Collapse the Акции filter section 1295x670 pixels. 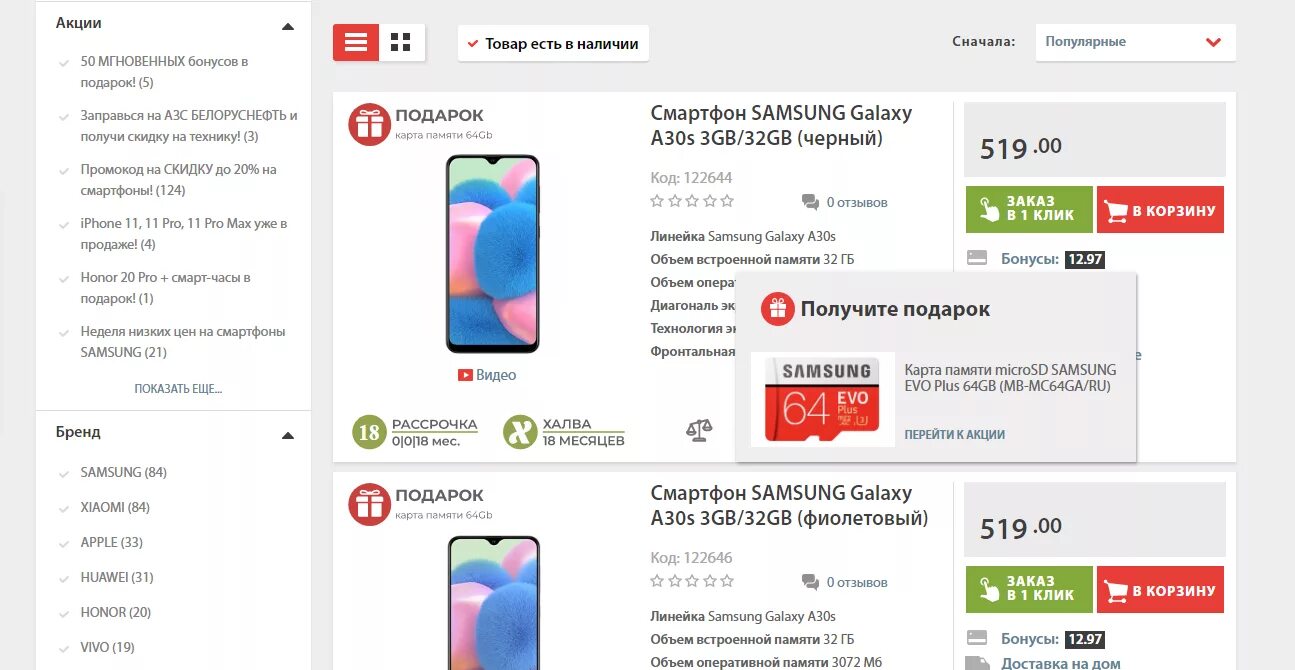pyautogui.click(x=288, y=26)
